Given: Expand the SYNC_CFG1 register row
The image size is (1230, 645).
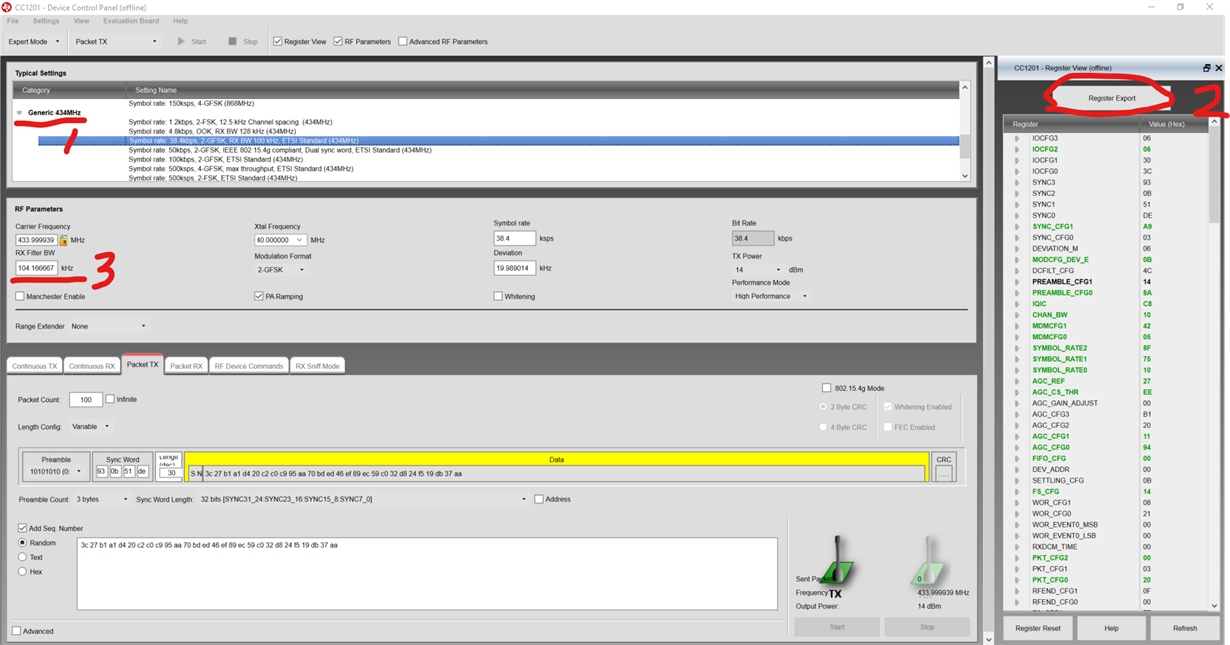Looking at the screenshot, I should 1017,226.
